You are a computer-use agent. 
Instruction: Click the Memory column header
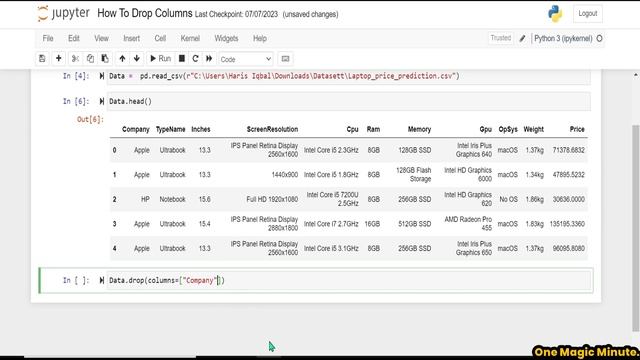pos(419,129)
